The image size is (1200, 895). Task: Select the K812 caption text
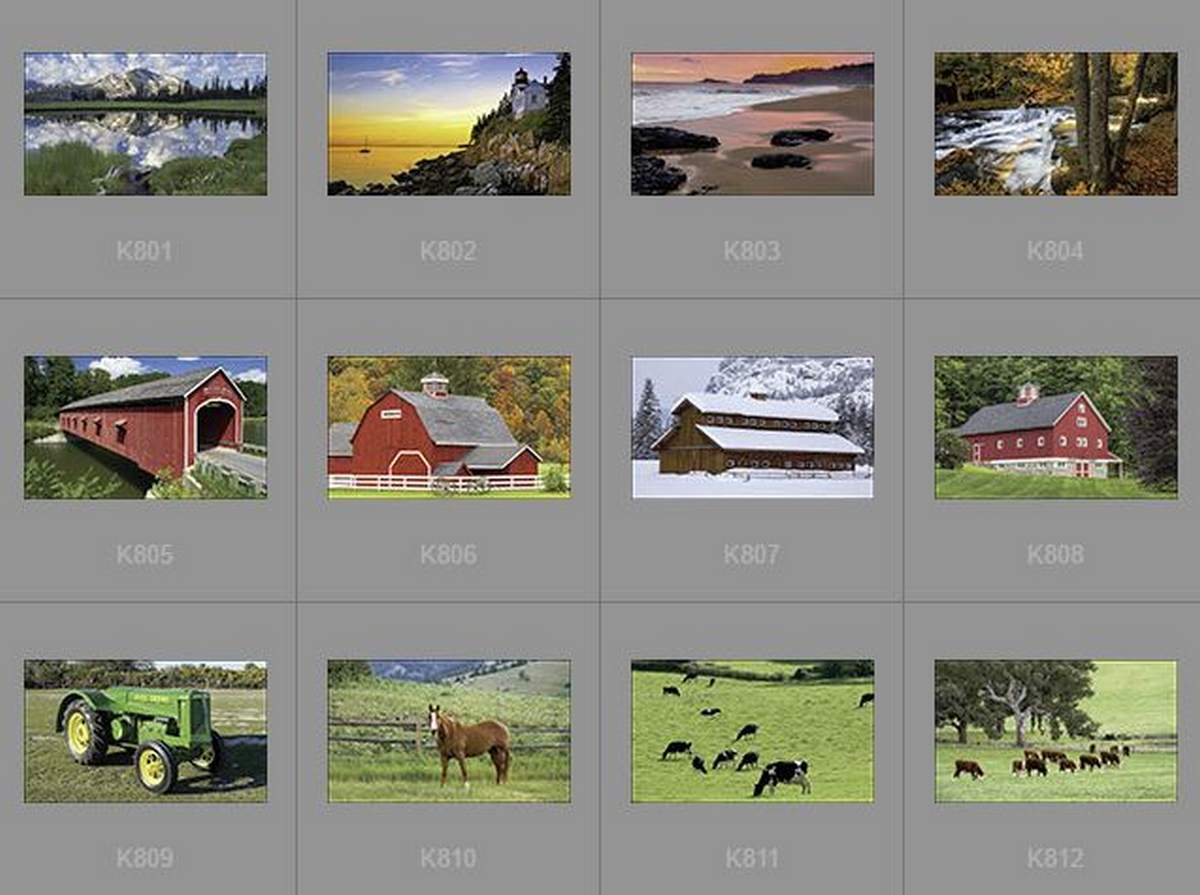pyautogui.click(x=1055, y=858)
